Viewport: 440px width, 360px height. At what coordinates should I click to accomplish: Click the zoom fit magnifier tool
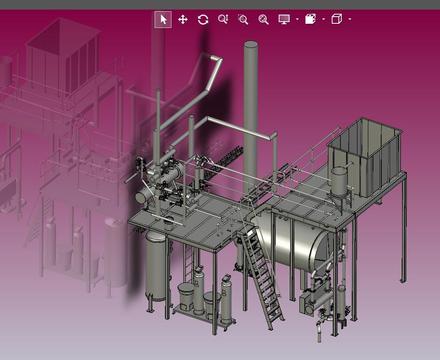coord(263,19)
